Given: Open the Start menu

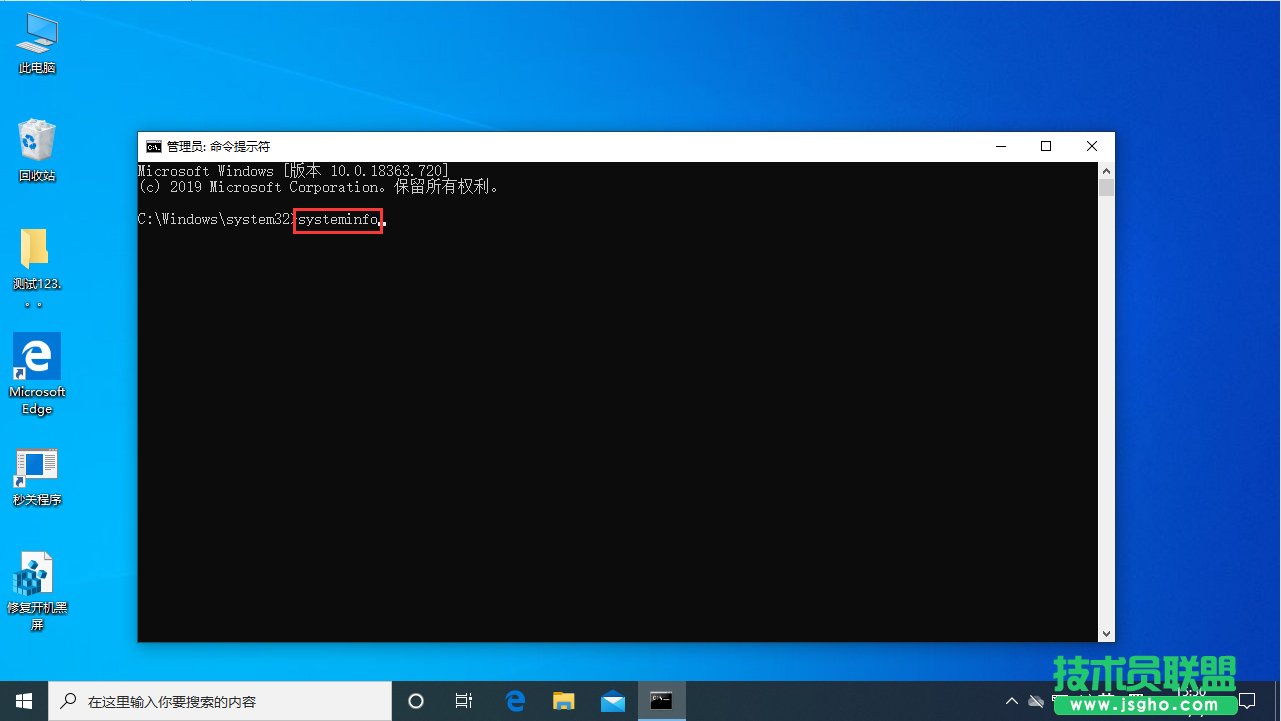Looking at the screenshot, I should pos(22,700).
